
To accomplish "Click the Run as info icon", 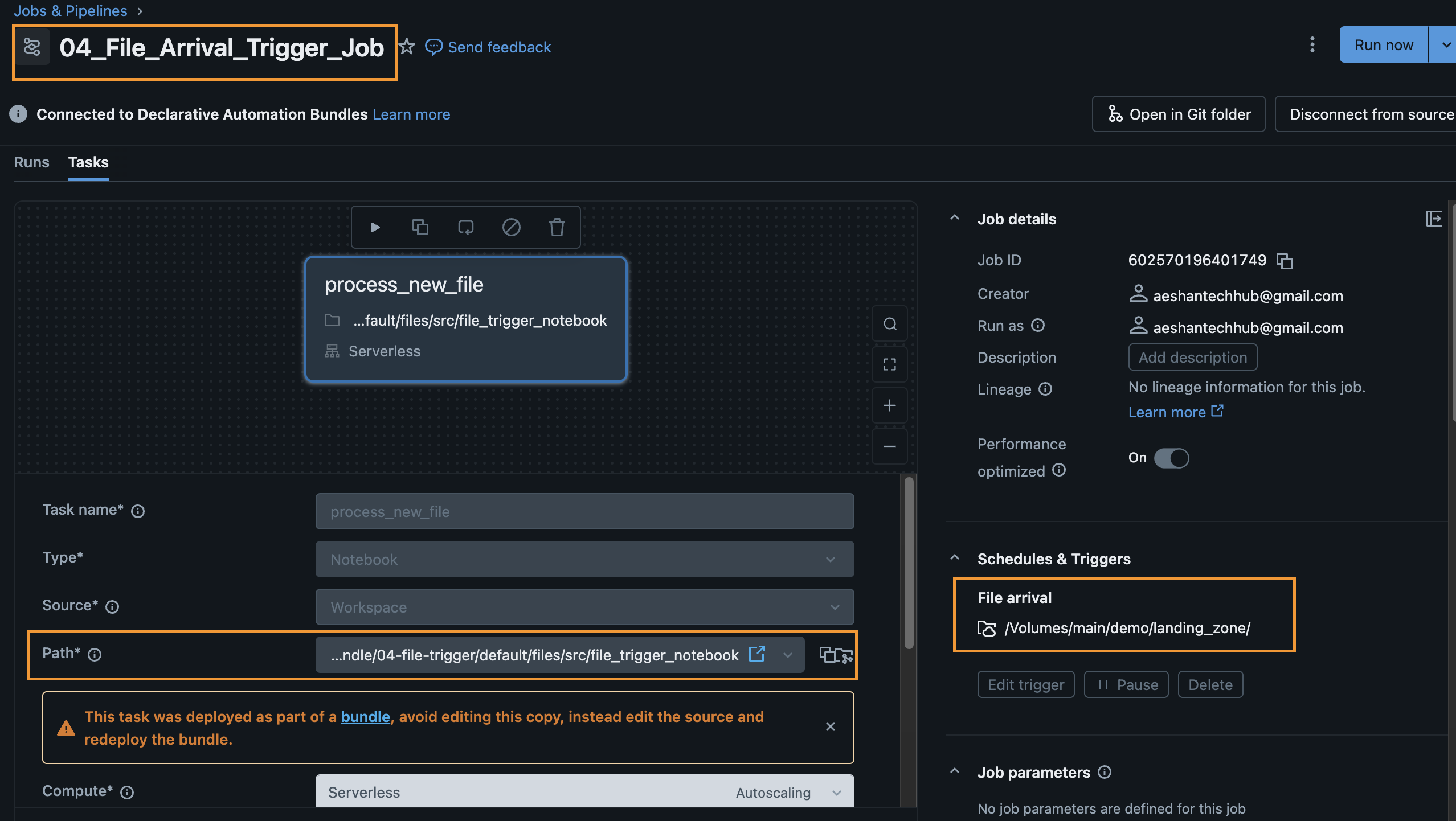I will point(1038,325).
